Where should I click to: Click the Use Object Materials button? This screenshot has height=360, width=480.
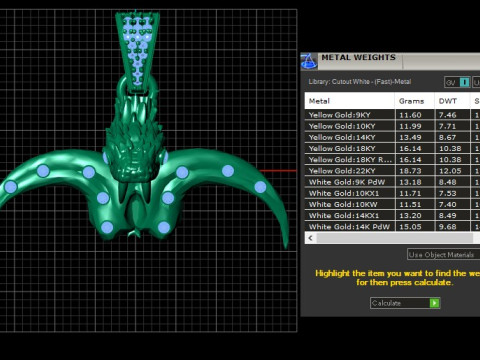click(x=443, y=255)
